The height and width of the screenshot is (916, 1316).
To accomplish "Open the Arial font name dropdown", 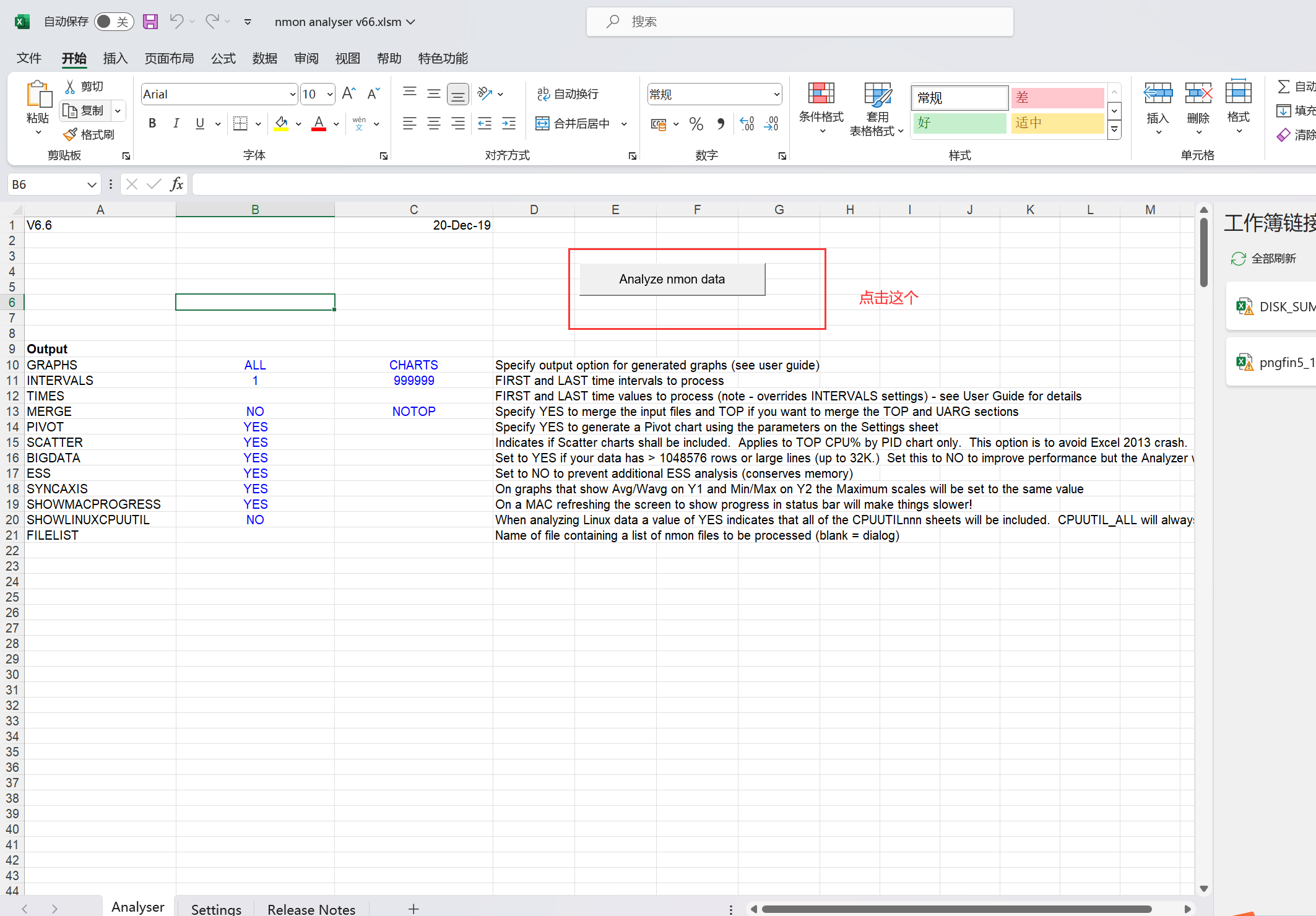I will tap(293, 94).
